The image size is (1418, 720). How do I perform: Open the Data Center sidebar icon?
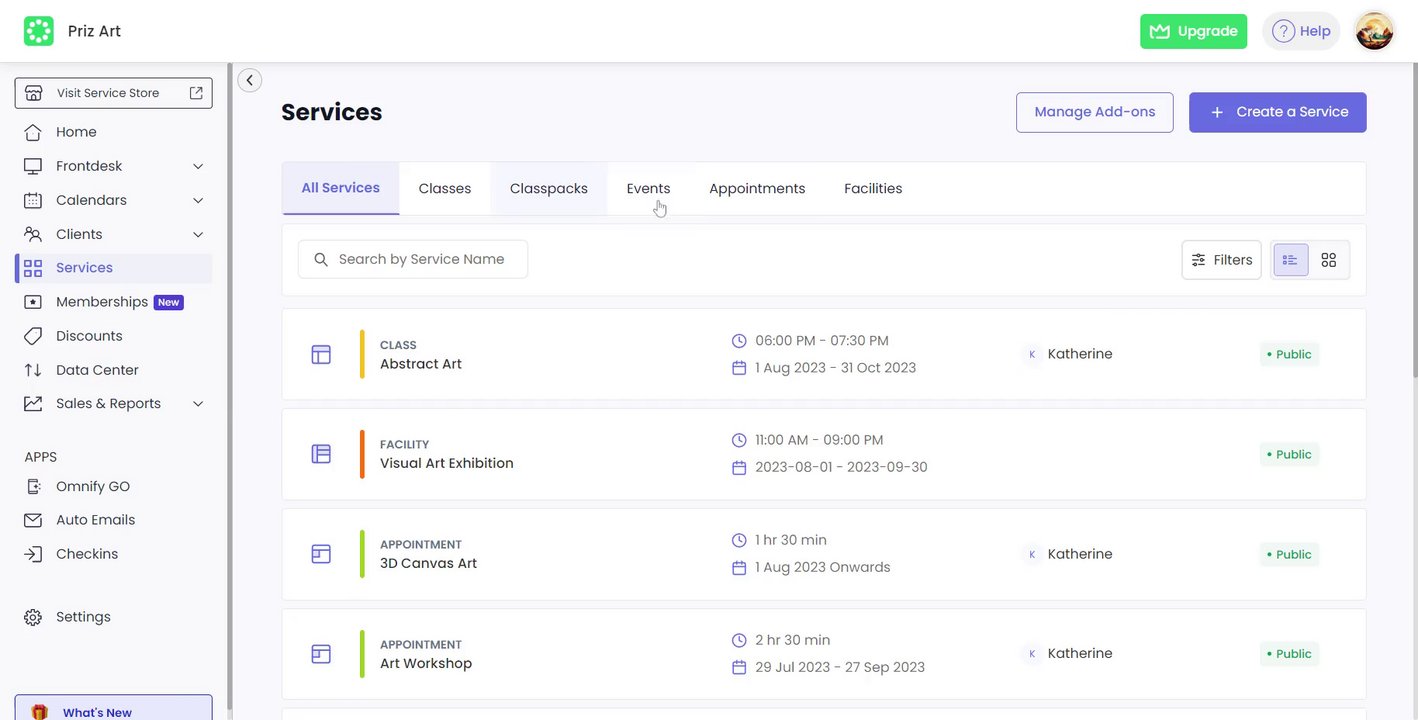(x=33, y=370)
